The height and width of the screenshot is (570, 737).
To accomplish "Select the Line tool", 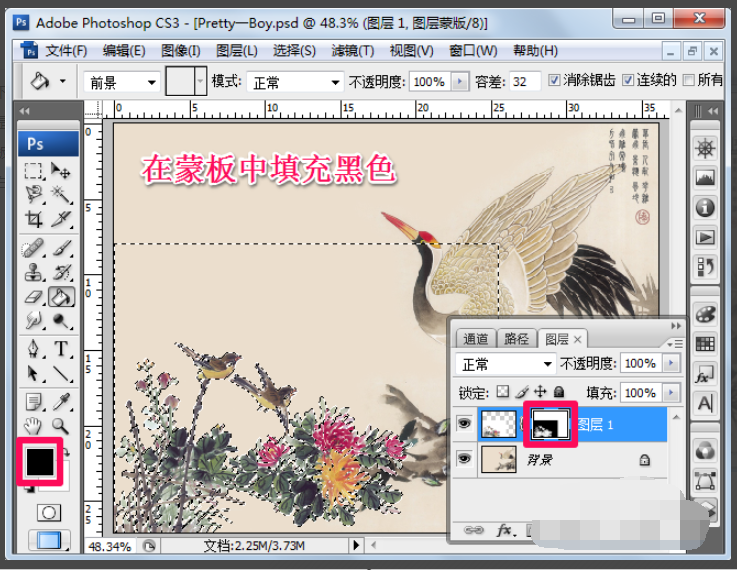I will tap(61, 374).
